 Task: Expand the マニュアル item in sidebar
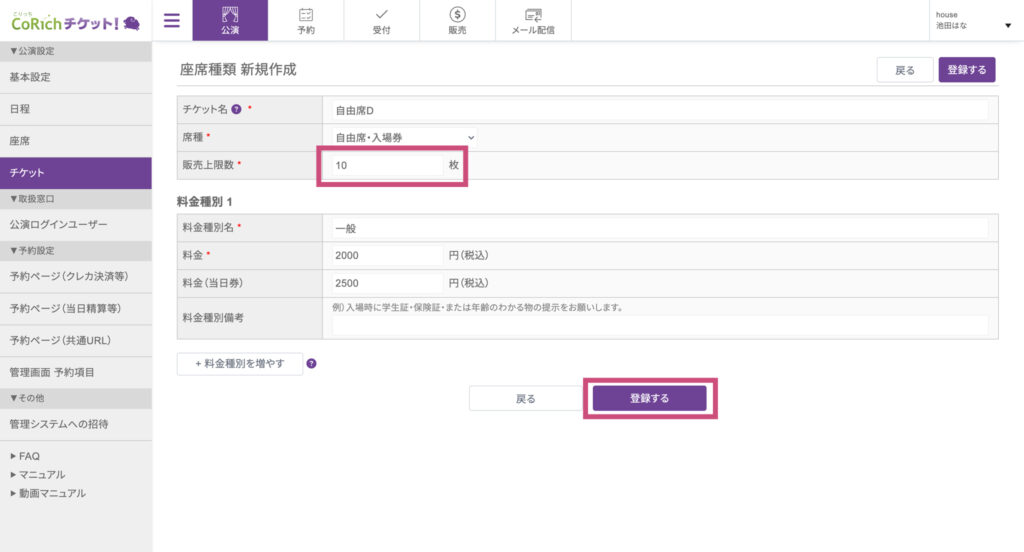tap(38, 474)
